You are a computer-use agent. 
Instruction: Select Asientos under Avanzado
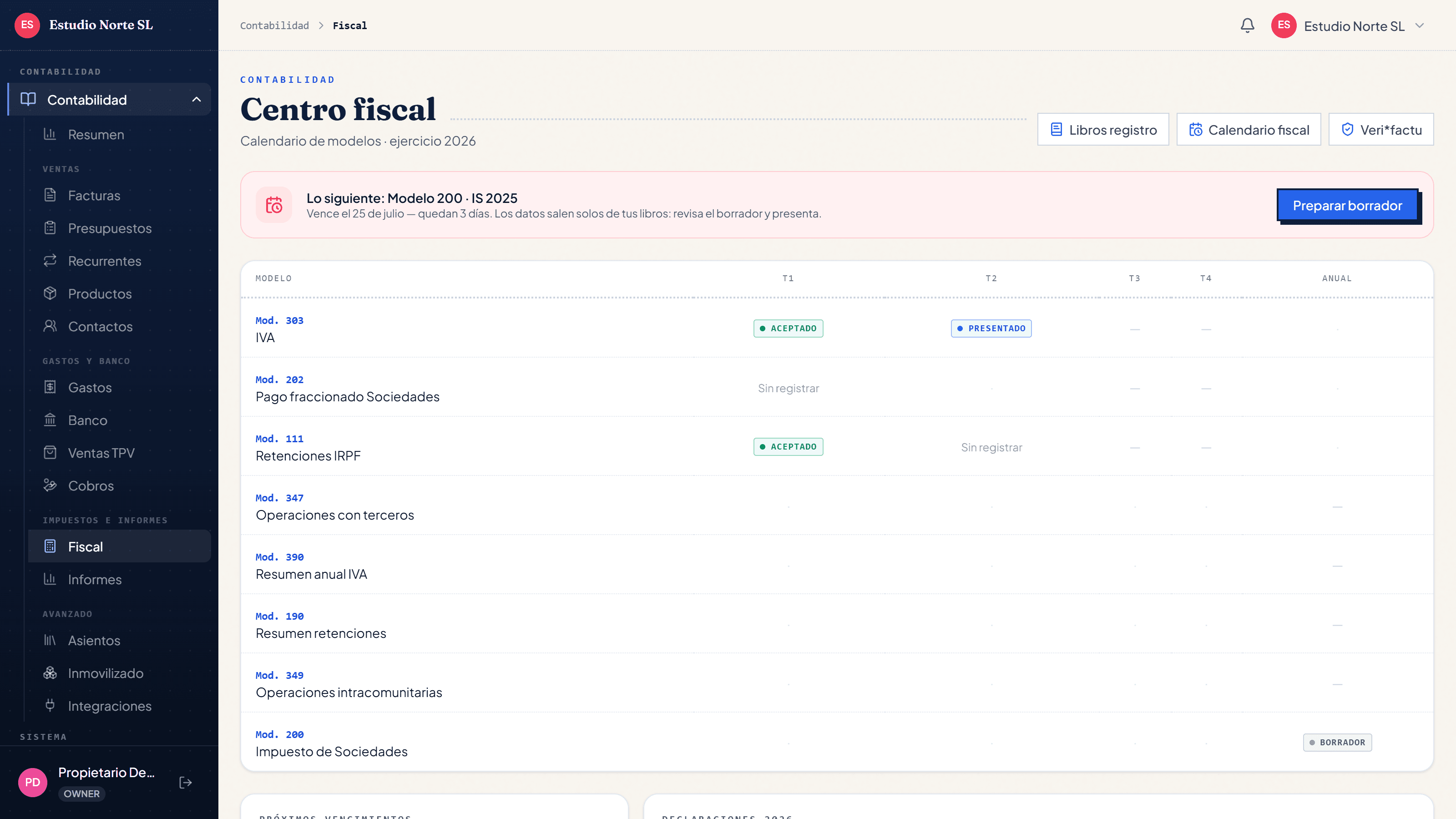119,640
